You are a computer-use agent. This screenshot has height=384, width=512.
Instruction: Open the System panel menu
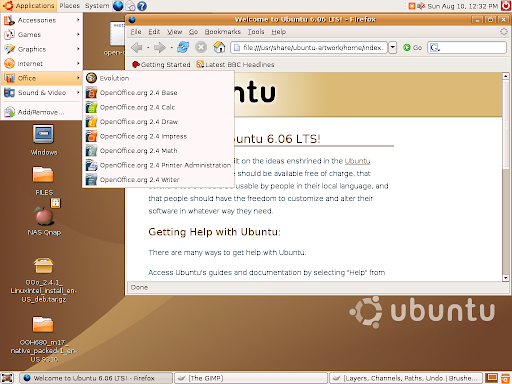(97, 6)
